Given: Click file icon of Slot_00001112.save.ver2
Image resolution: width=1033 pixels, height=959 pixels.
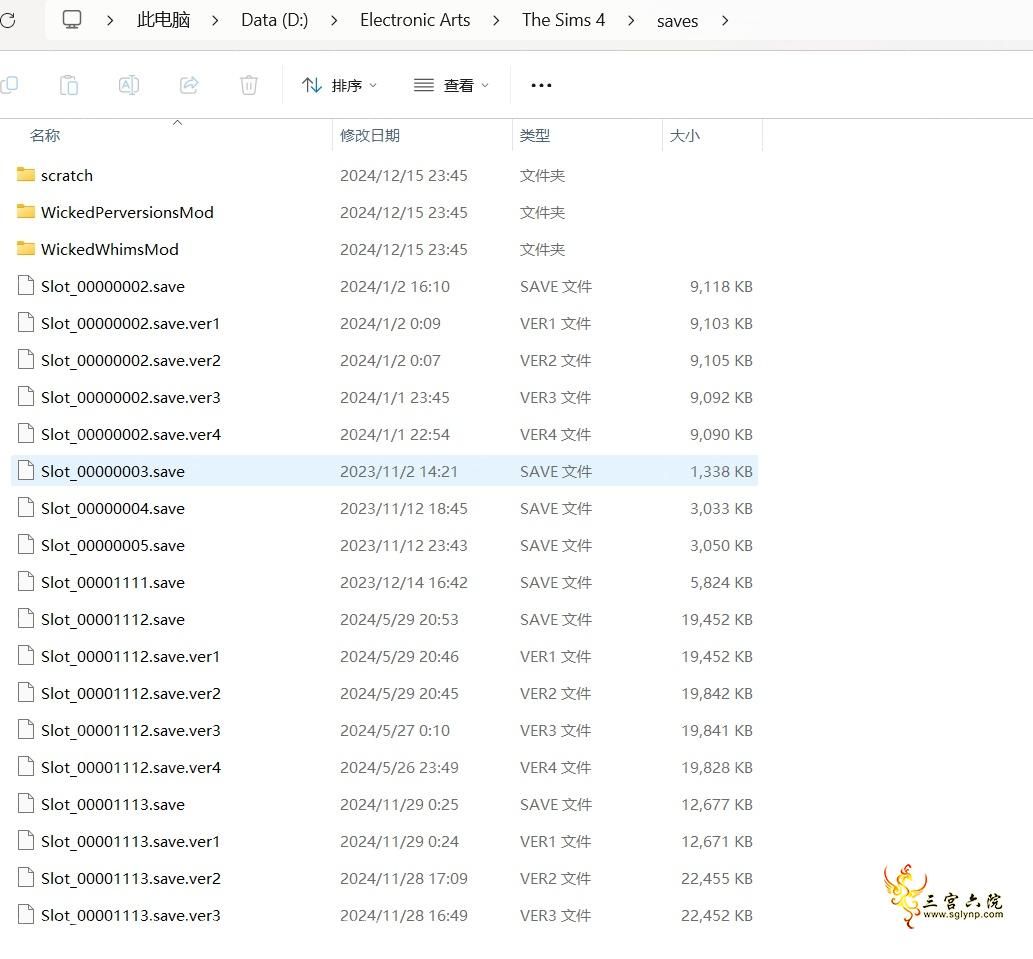Looking at the screenshot, I should (26, 692).
